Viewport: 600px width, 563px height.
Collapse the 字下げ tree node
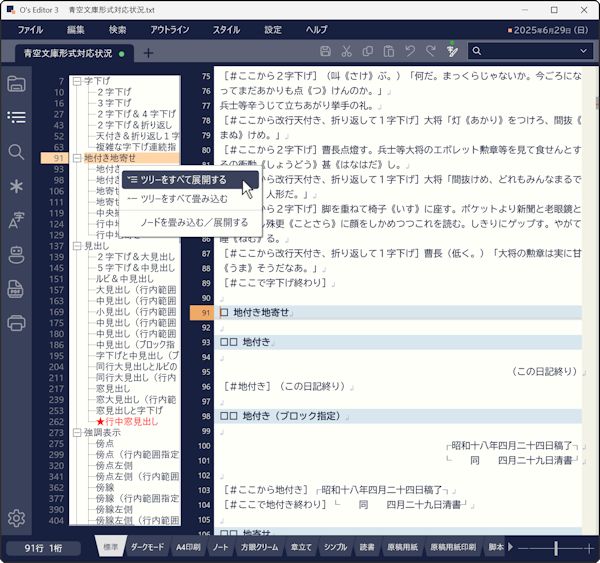tap(77, 81)
